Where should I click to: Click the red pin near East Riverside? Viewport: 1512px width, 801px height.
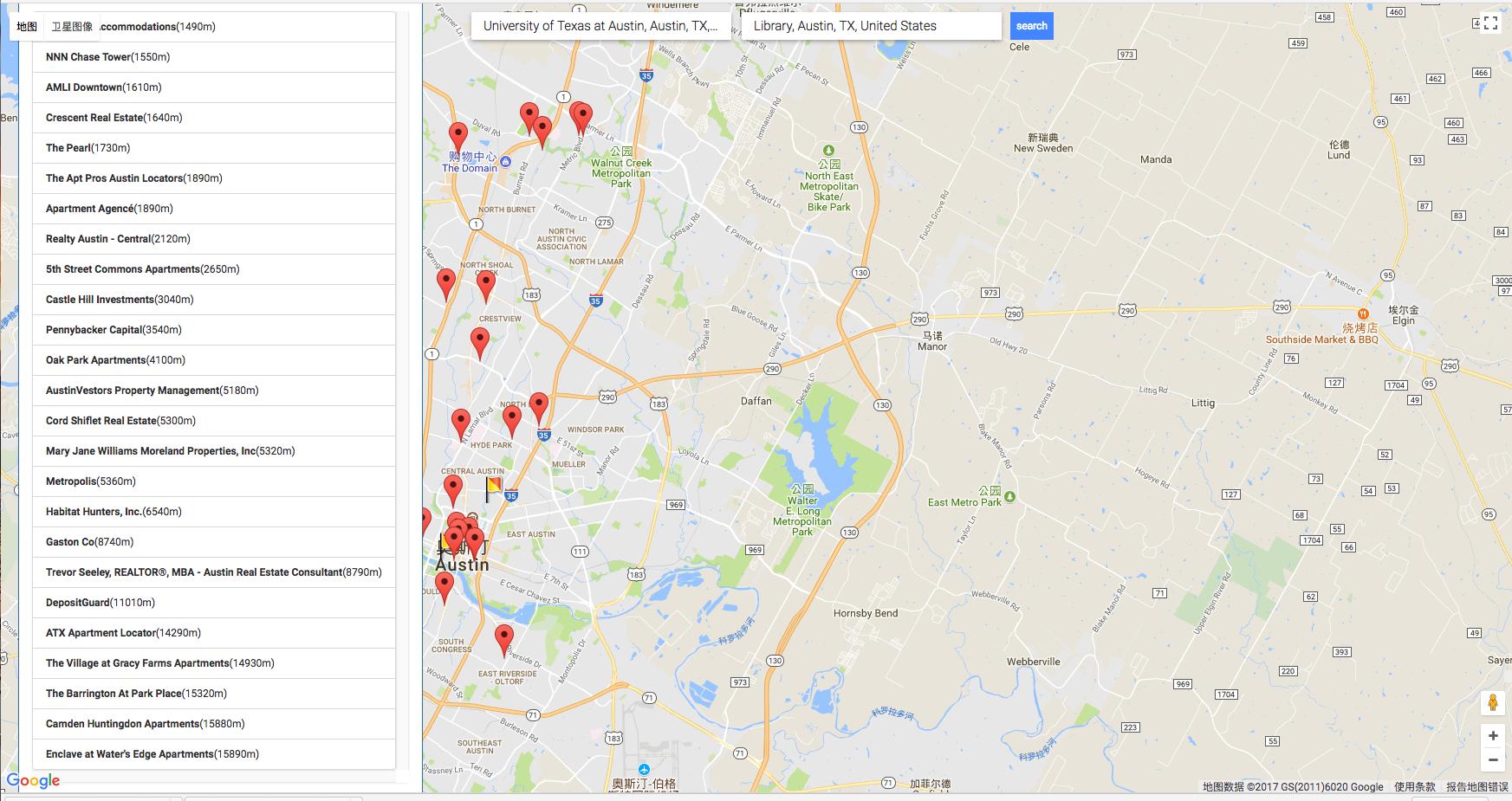tap(504, 641)
